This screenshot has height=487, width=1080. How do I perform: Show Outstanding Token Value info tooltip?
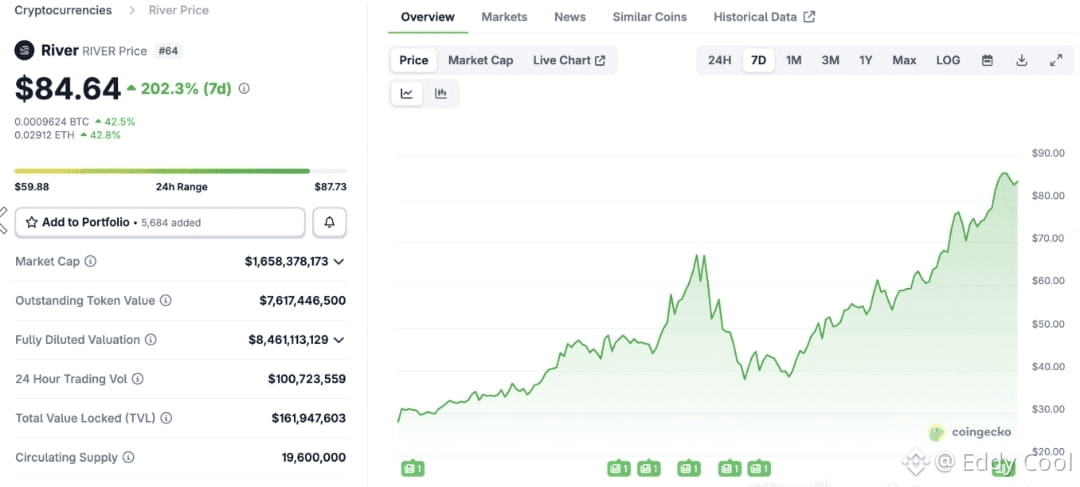point(166,301)
